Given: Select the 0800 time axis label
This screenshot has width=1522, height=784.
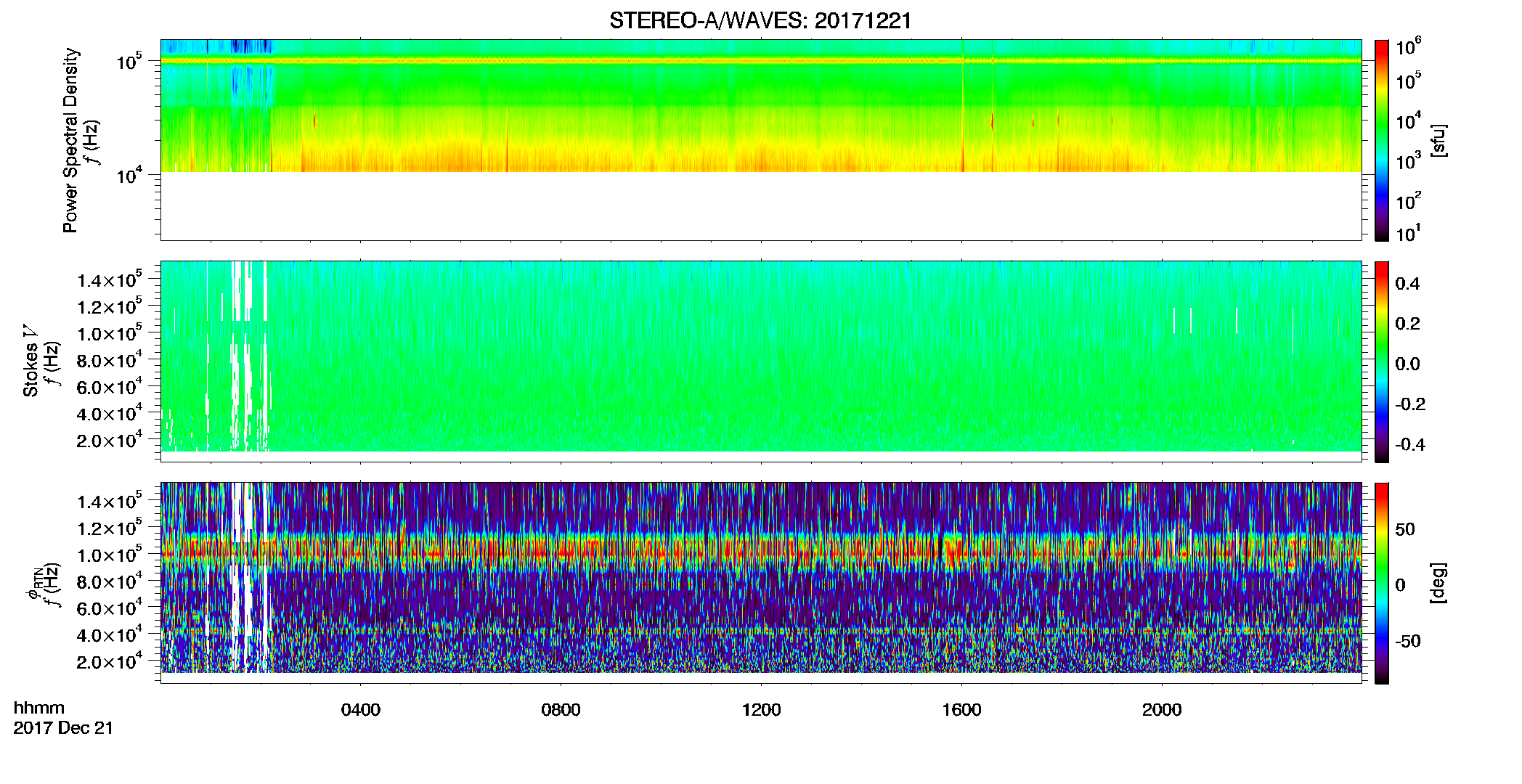Looking at the screenshot, I should [x=561, y=710].
